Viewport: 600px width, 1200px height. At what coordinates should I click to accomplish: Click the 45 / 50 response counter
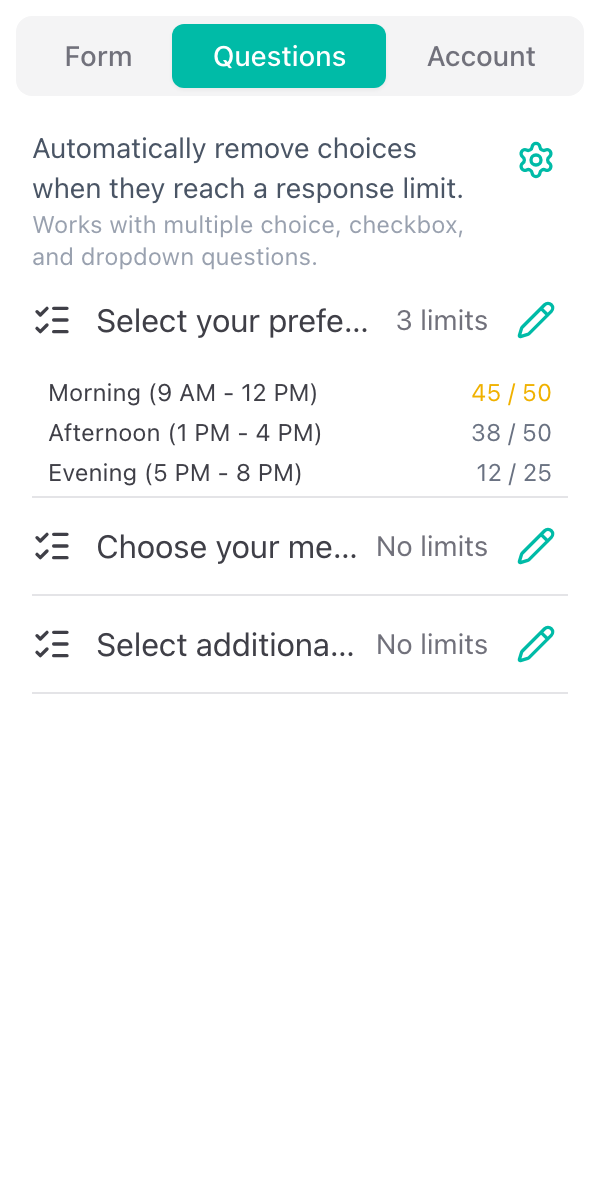pos(511,392)
